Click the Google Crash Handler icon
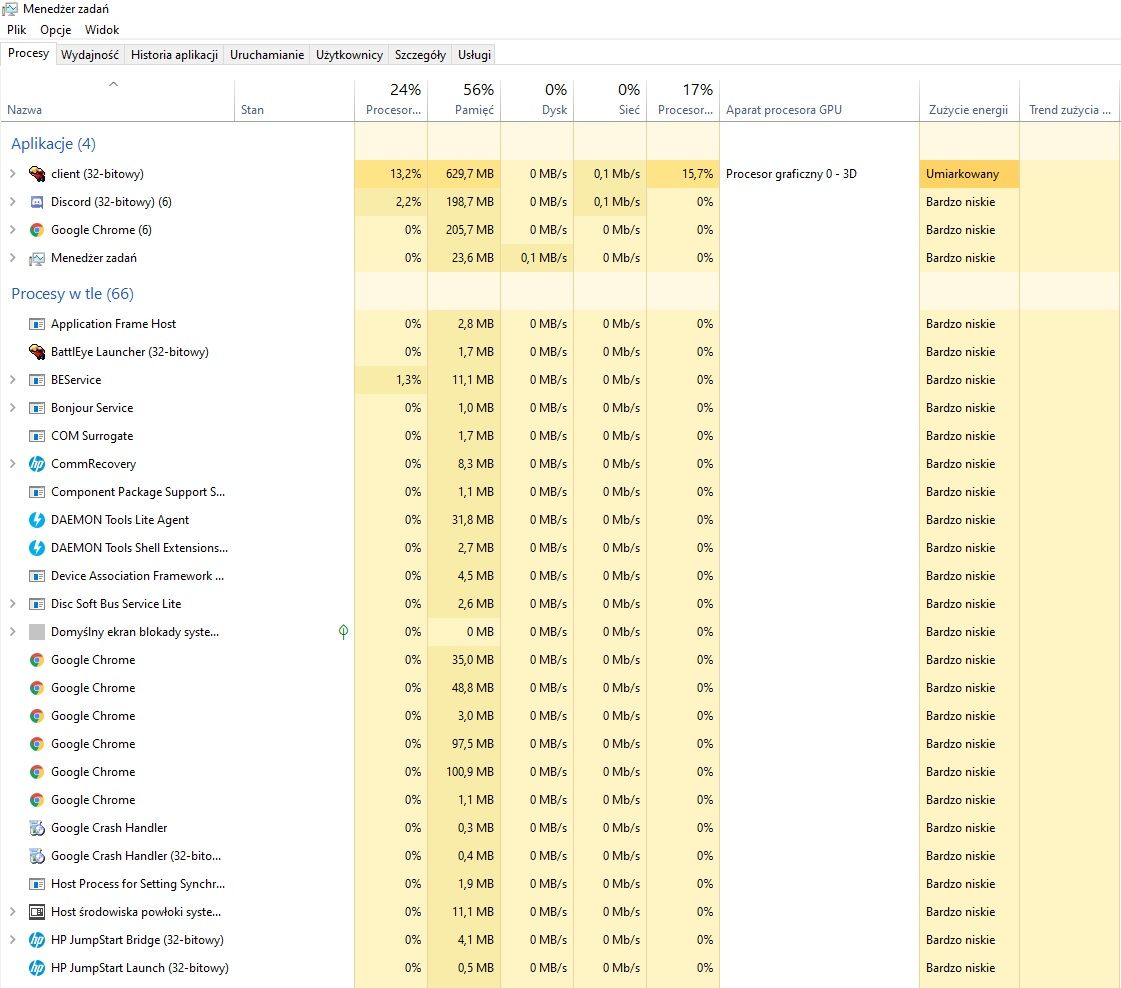1121x988 pixels. click(x=36, y=828)
